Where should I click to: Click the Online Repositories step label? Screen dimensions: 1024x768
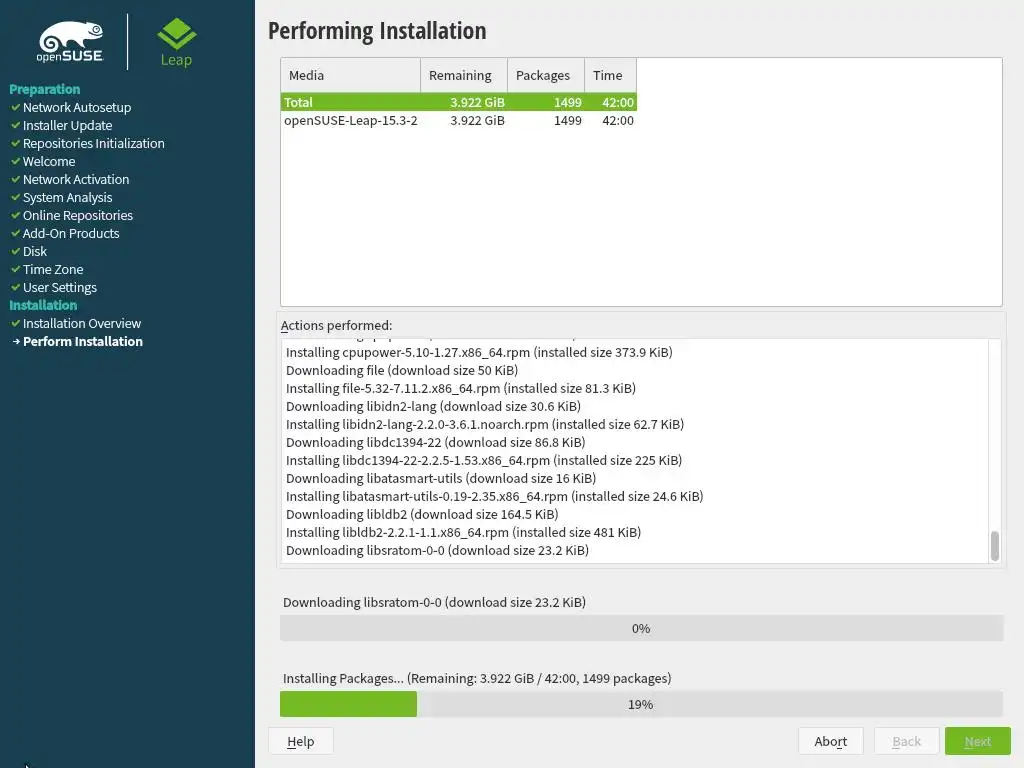(78, 215)
